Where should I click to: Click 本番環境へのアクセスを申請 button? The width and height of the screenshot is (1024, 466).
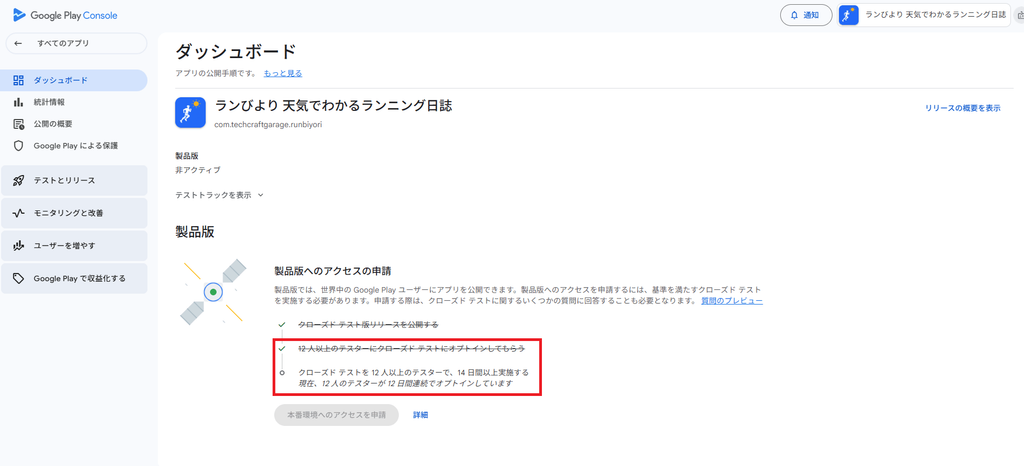(x=336, y=415)
